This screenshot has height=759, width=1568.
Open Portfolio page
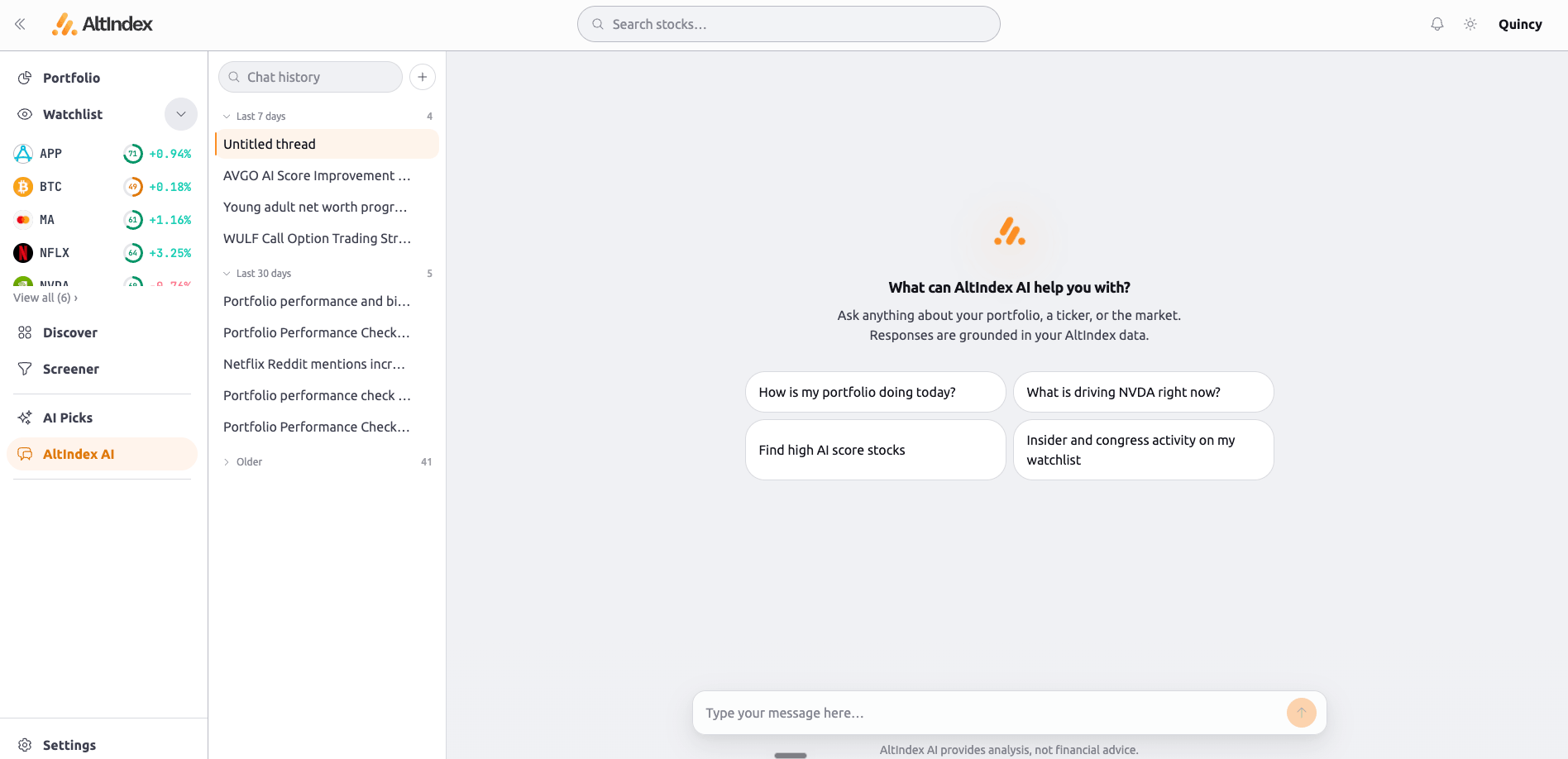(x=71, y=78)
